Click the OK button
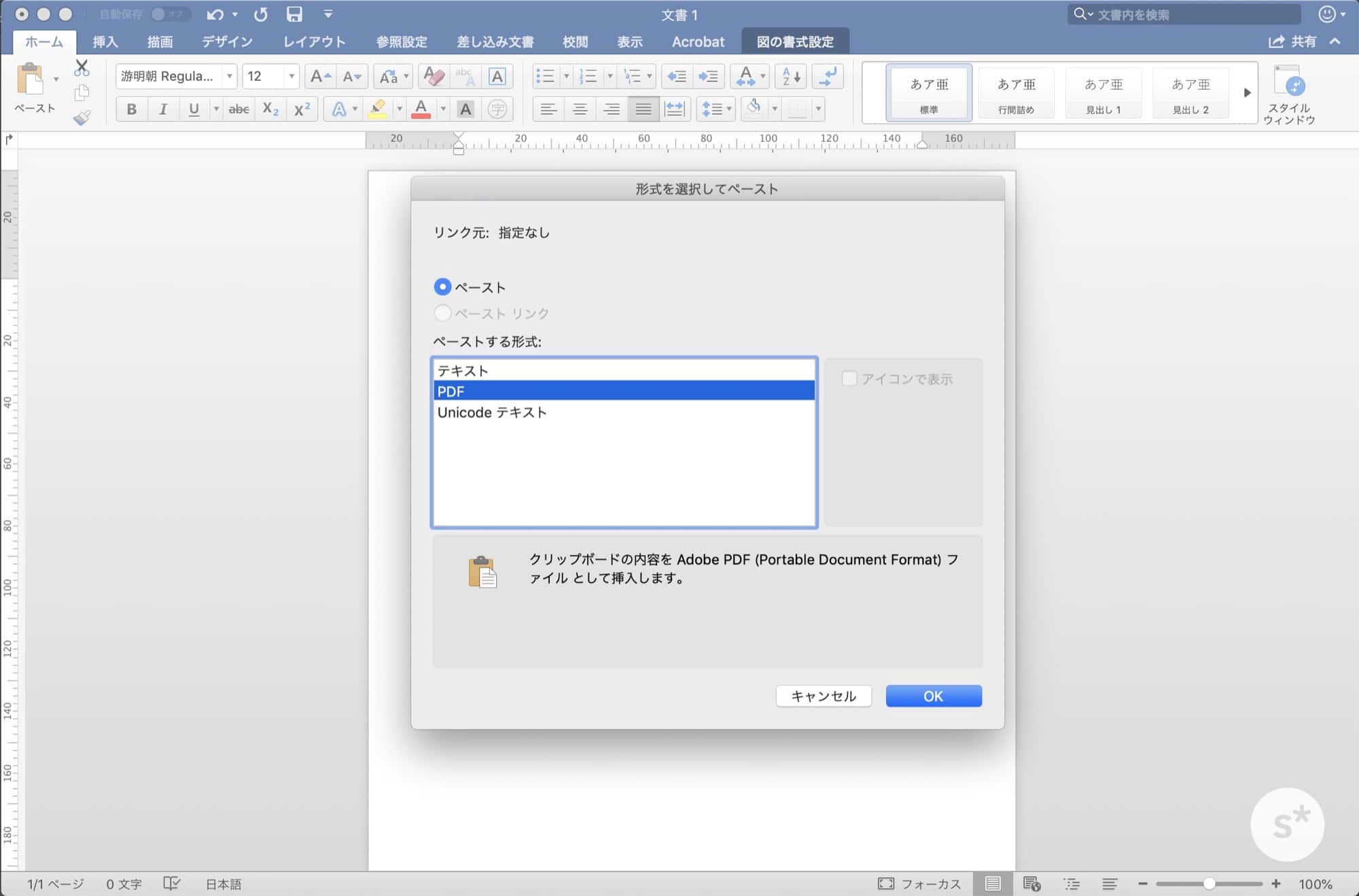 click(933, 696)
